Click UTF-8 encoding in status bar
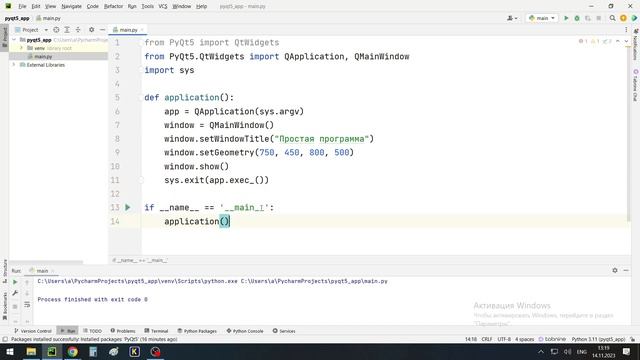640x360 pixels. [x=504, y=339]
